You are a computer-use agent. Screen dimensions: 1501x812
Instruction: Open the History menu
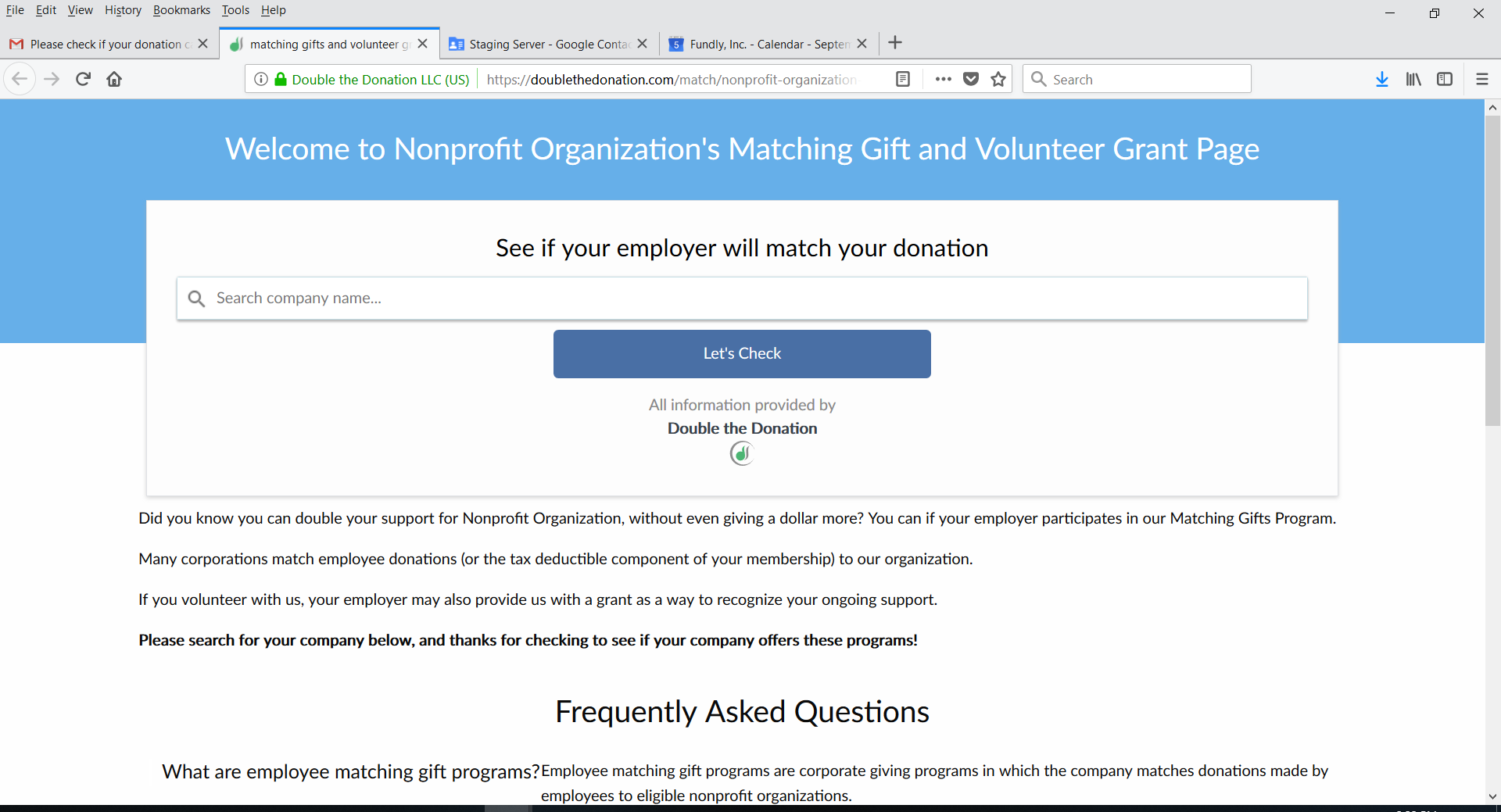[123, 10]
